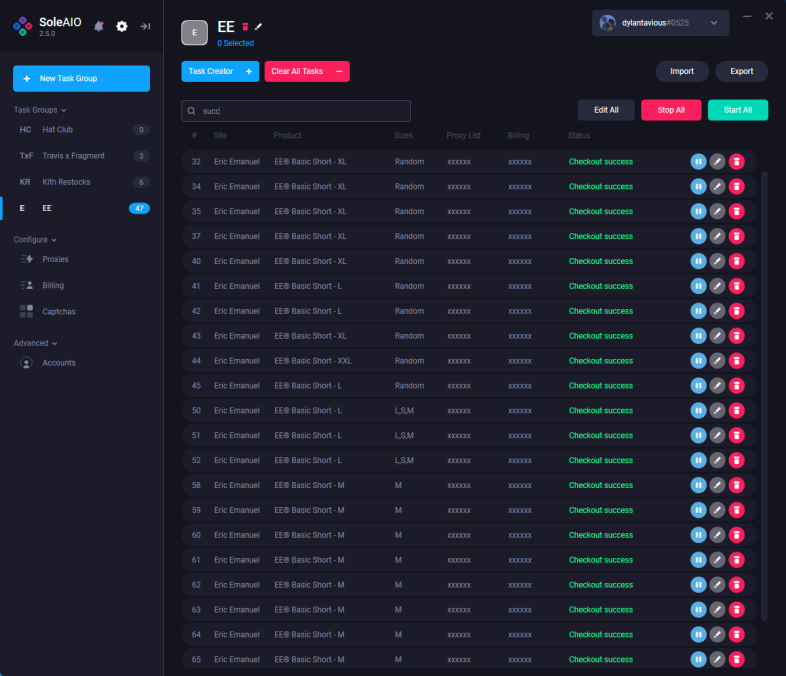The width and height of the screenshot is (786, 676).
Task: Open the dylantavious account dropdown
Action: pyautogui.click(x=660, y=23)
